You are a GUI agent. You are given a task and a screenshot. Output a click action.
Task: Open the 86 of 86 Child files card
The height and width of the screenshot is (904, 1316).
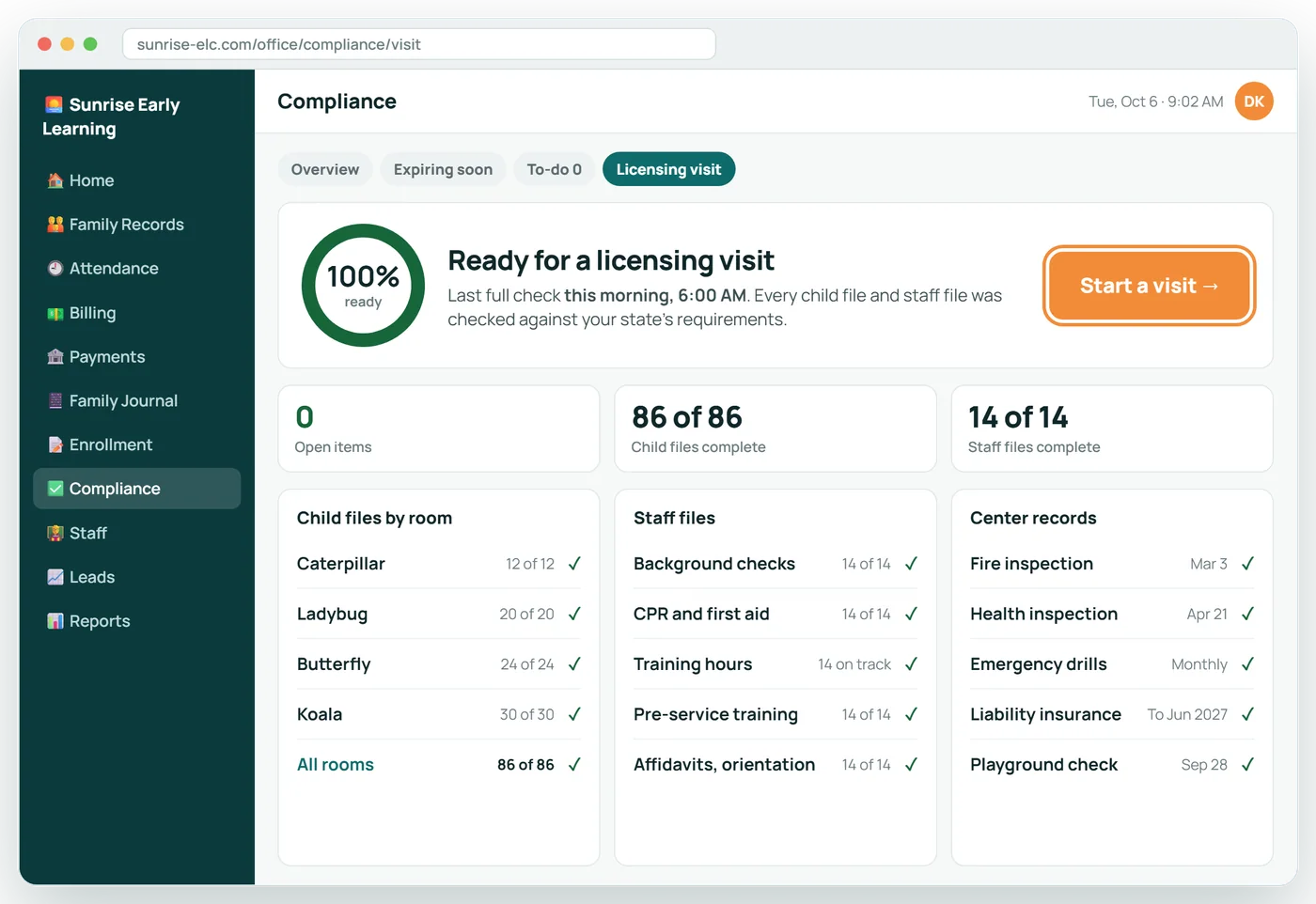[775, 429]
